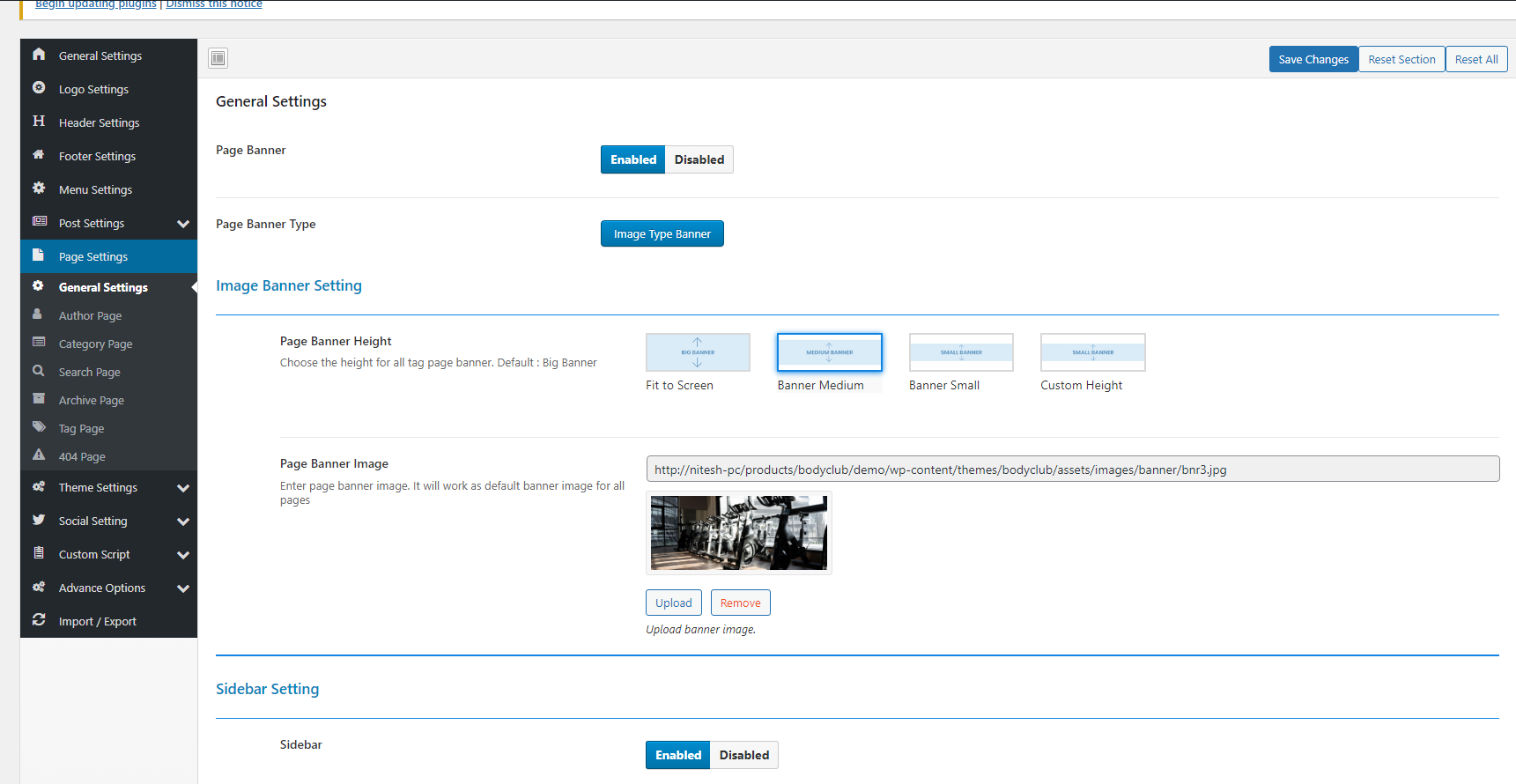Screen dimensions: 1516x784
Task: Click the home icon beside General Settings
Action: (39, 55)
